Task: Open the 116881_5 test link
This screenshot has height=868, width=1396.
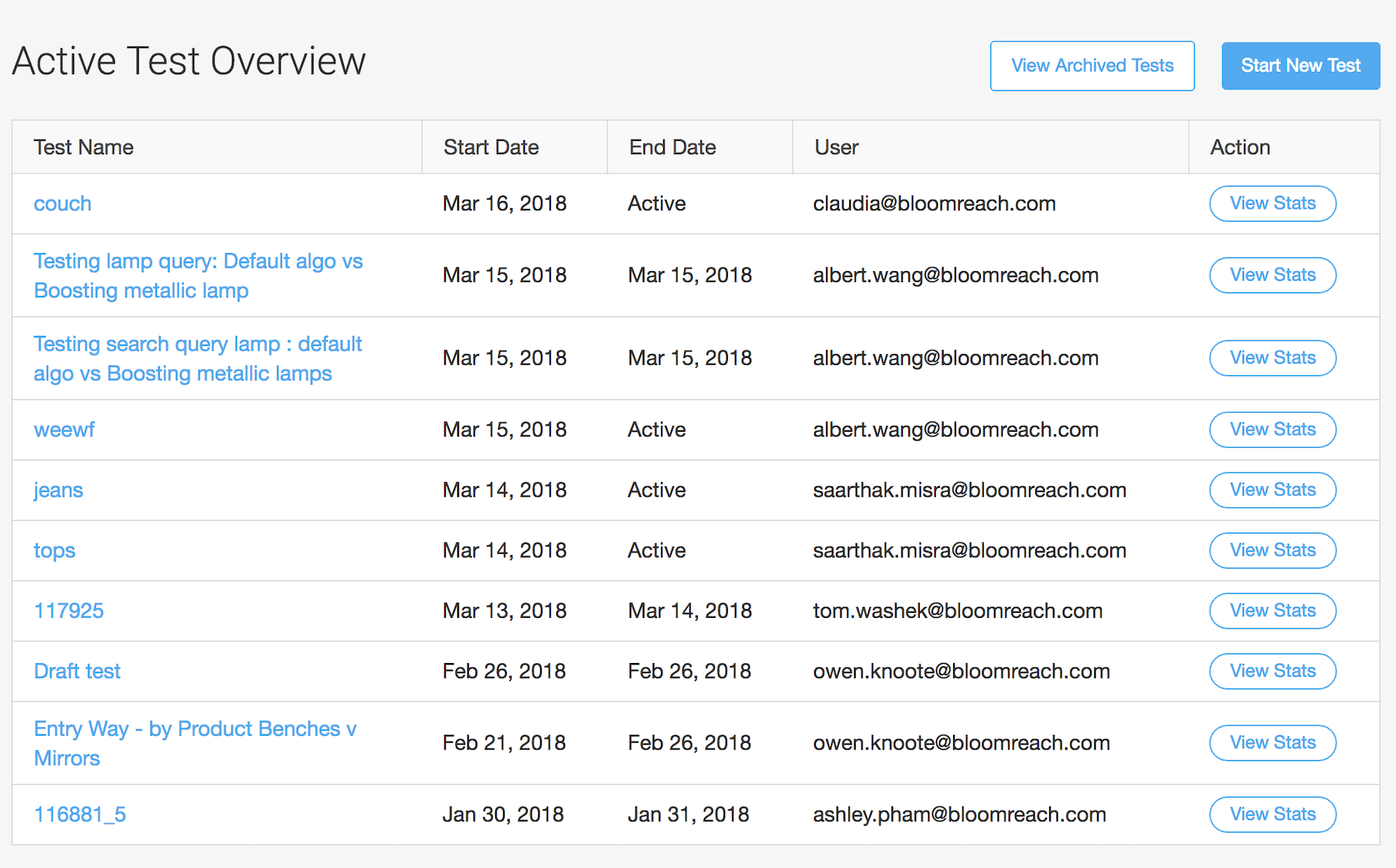Action: click(x=80, y=814)
